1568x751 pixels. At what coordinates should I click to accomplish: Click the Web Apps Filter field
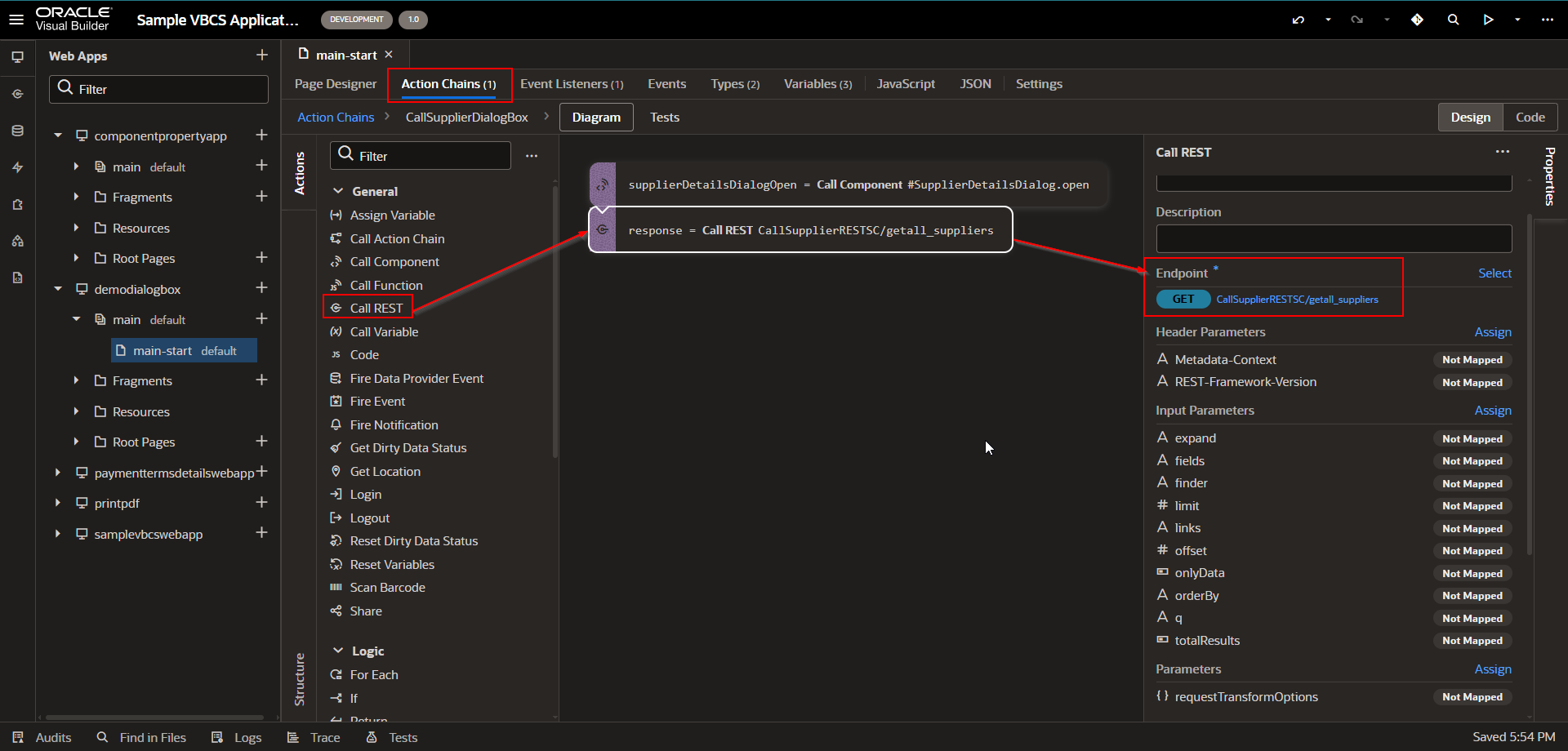[158, 89]
